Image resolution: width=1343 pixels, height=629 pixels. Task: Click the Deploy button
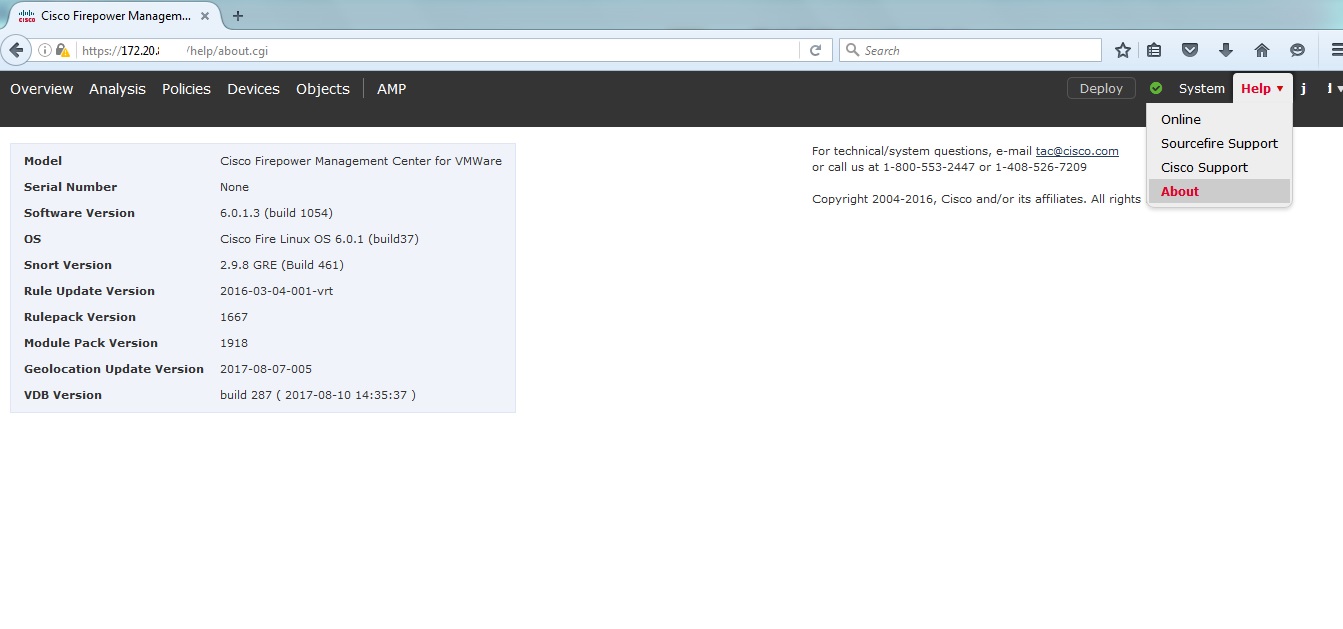(1100, 88)
